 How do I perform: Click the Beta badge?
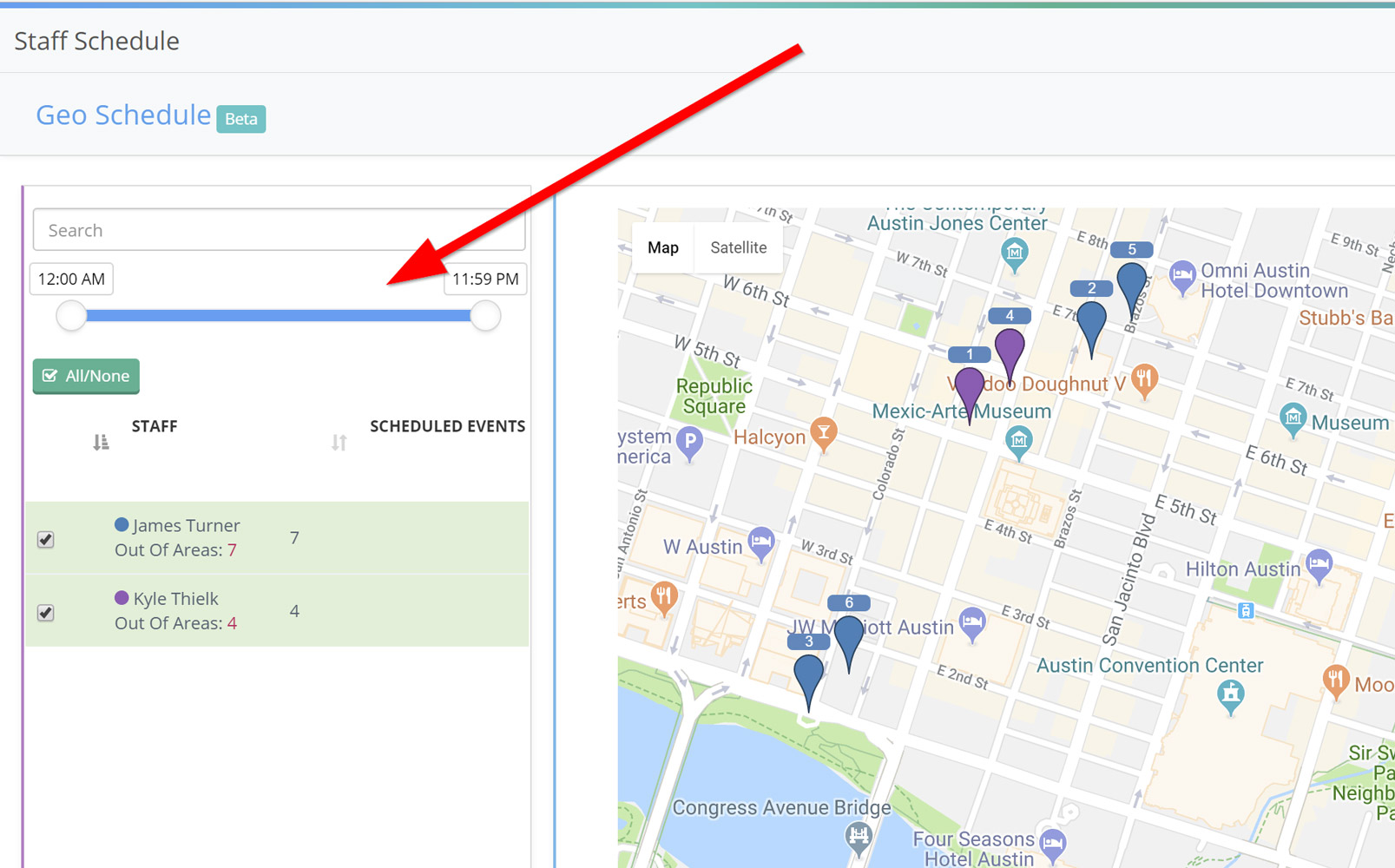(x=240, y=119)
